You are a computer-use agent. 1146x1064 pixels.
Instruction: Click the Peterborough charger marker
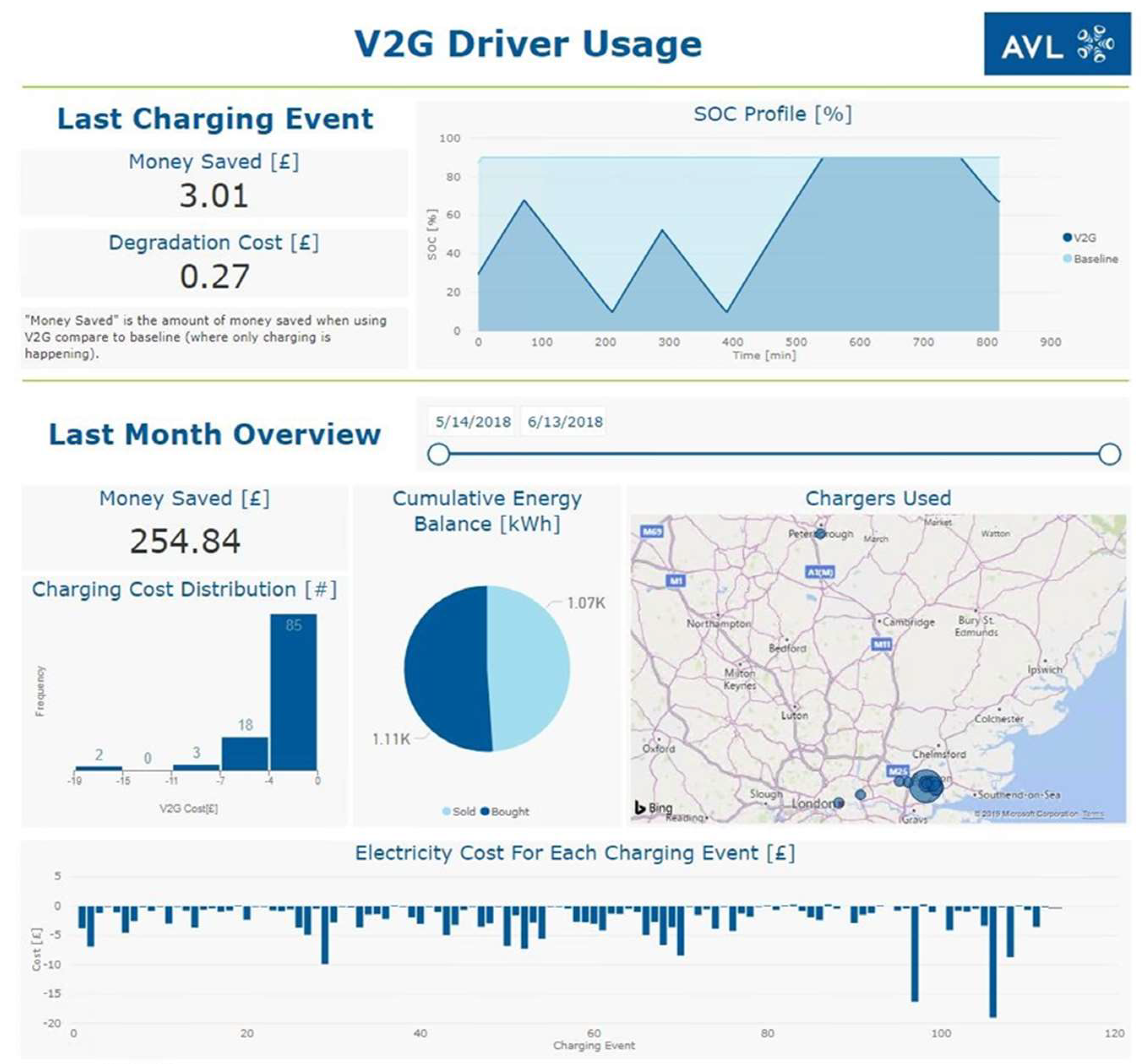coord(820,534)
